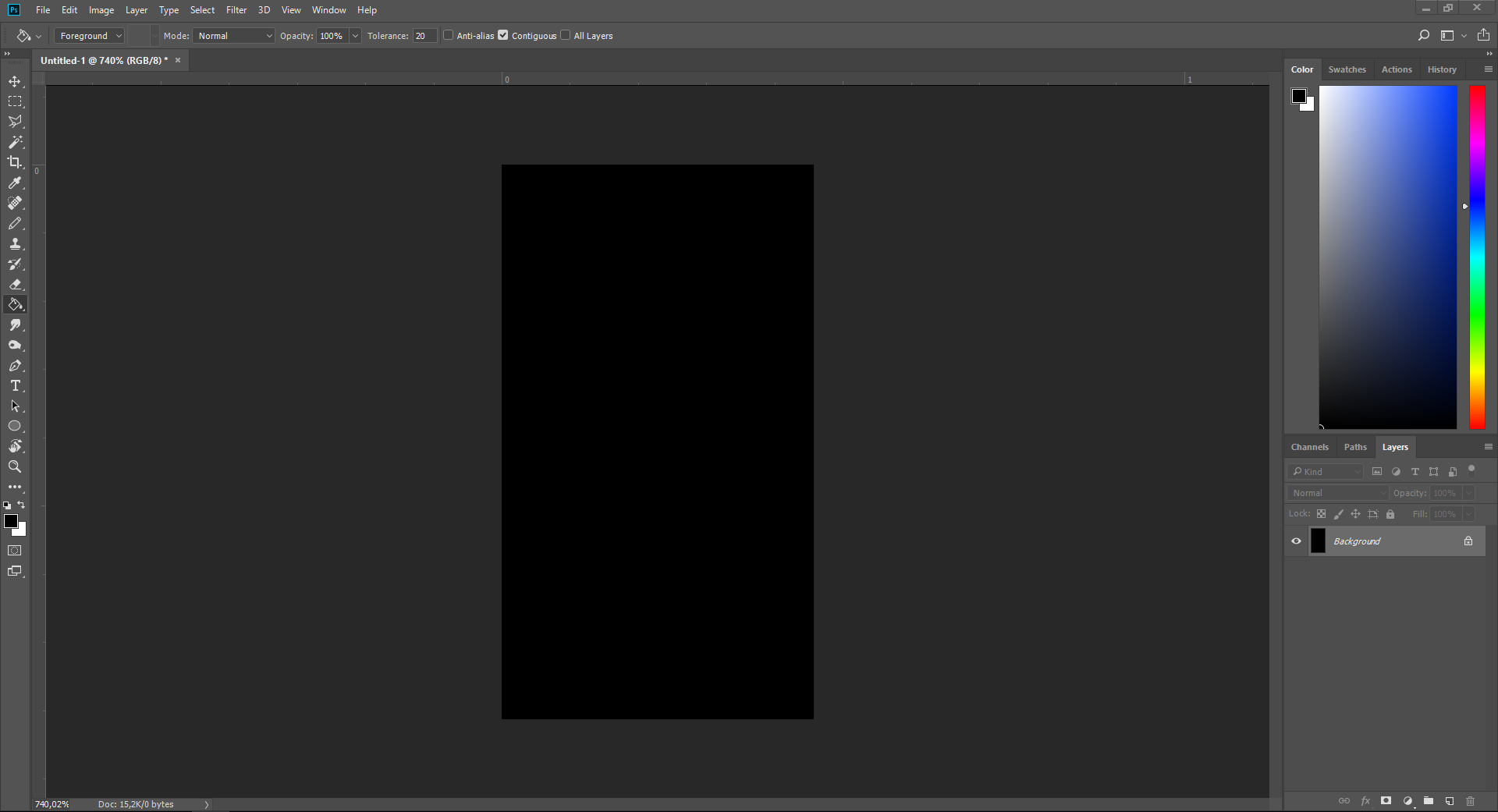Select the Eyedropper tool

click(15, 183)
